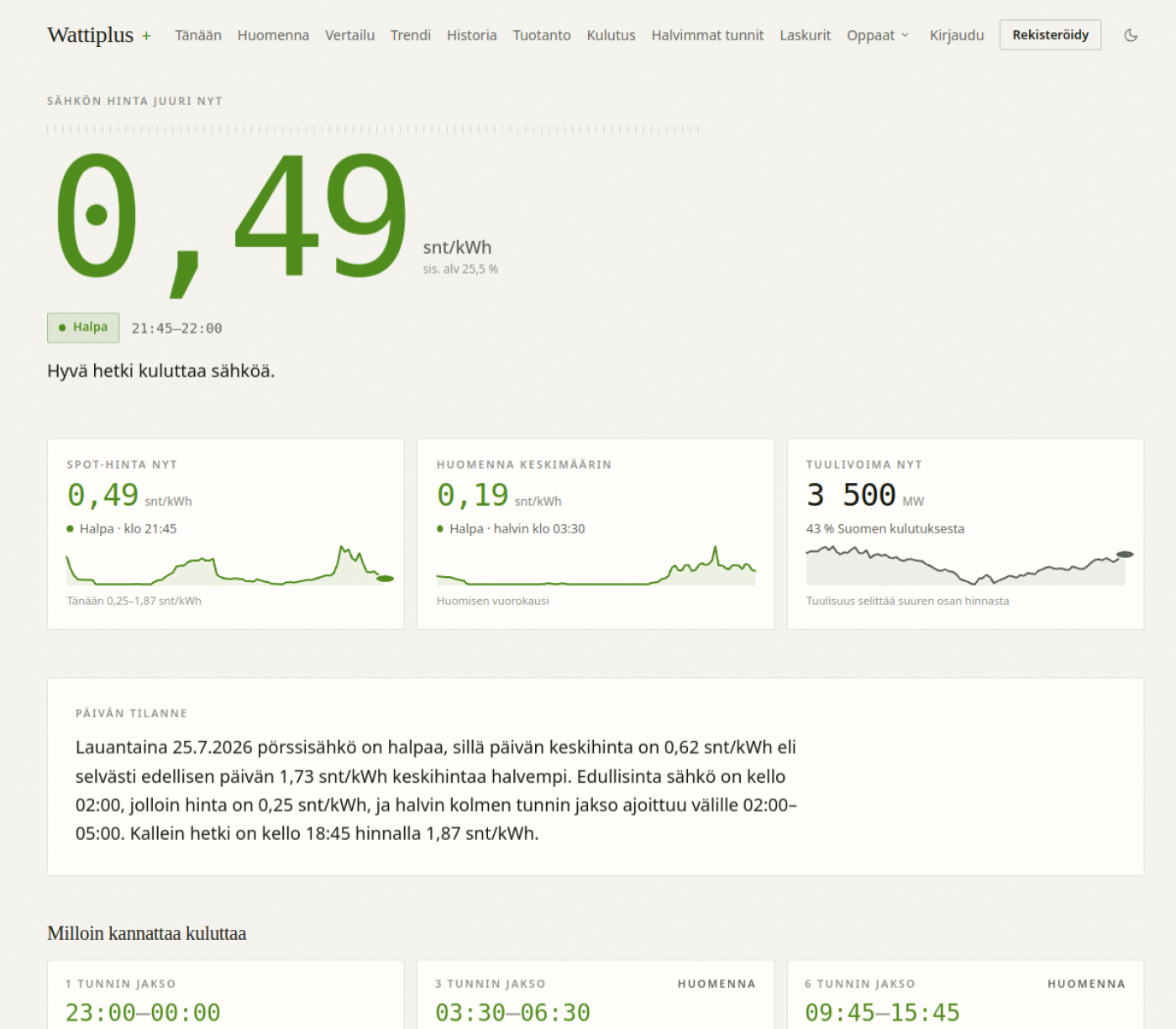Open Vertailu in the navigation
Screen dimensions: 1176x1029
point(349,35)
